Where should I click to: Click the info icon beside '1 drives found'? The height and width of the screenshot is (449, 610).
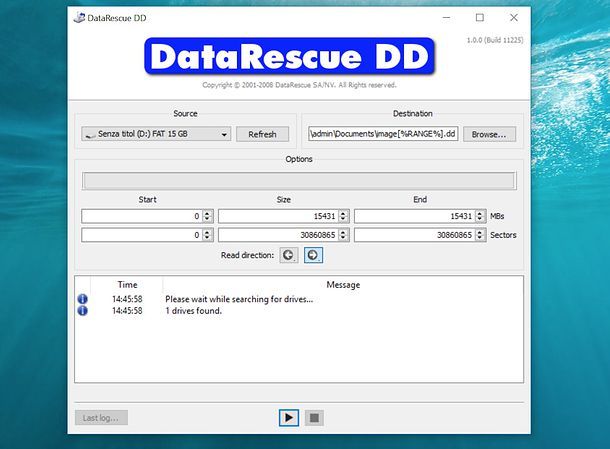point(82,310)
